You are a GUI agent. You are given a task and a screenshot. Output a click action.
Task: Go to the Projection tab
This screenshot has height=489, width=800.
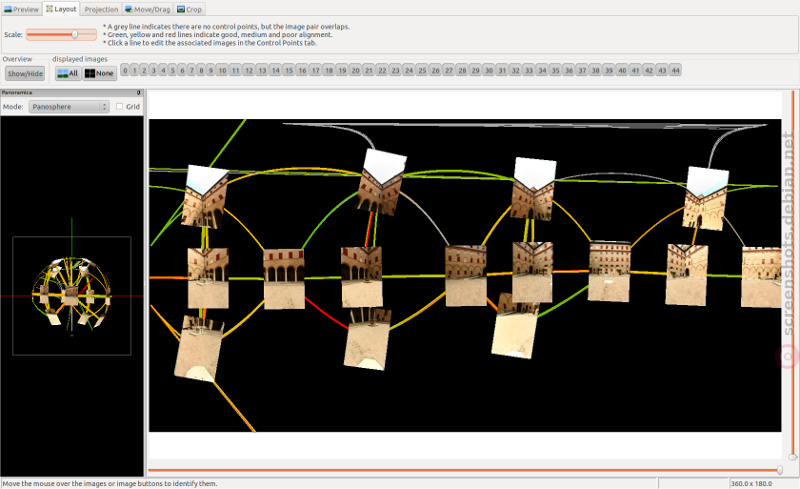click(x=101, y=9)
